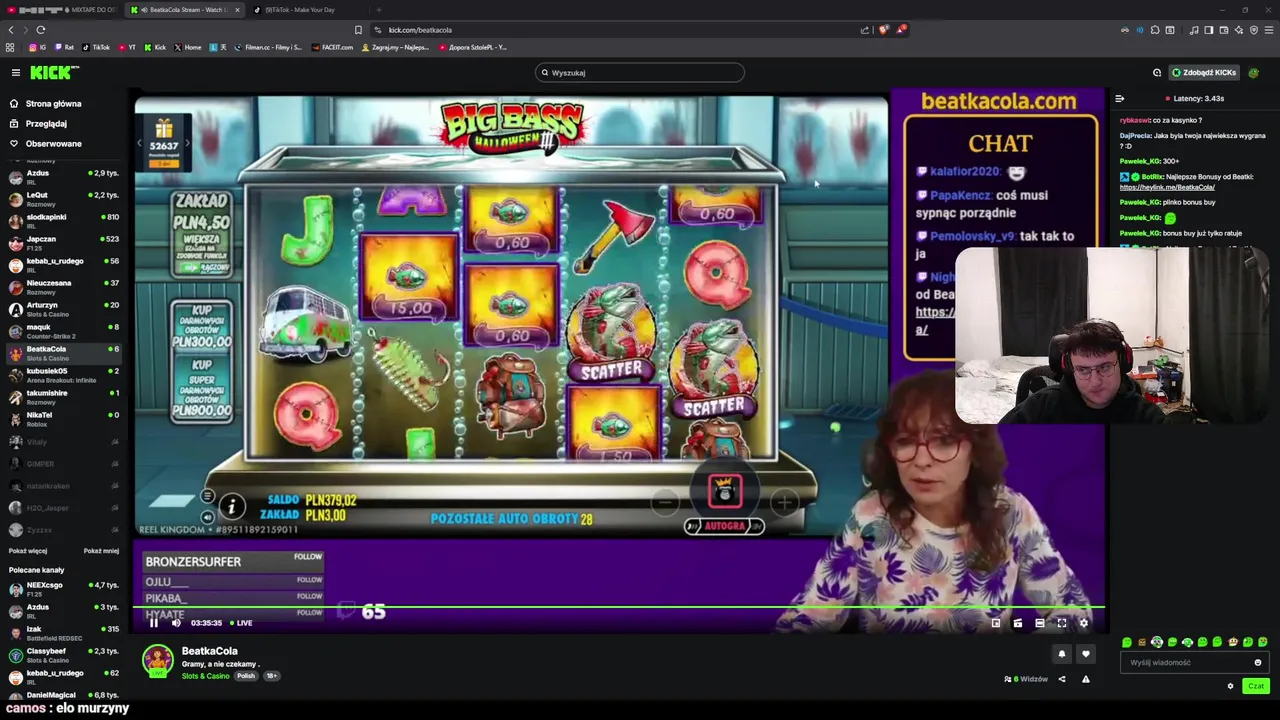The image size is (1280, 720).
Task: Open Azdus channel in followed list
Action: pyautogui.click(x=62, y=177)
